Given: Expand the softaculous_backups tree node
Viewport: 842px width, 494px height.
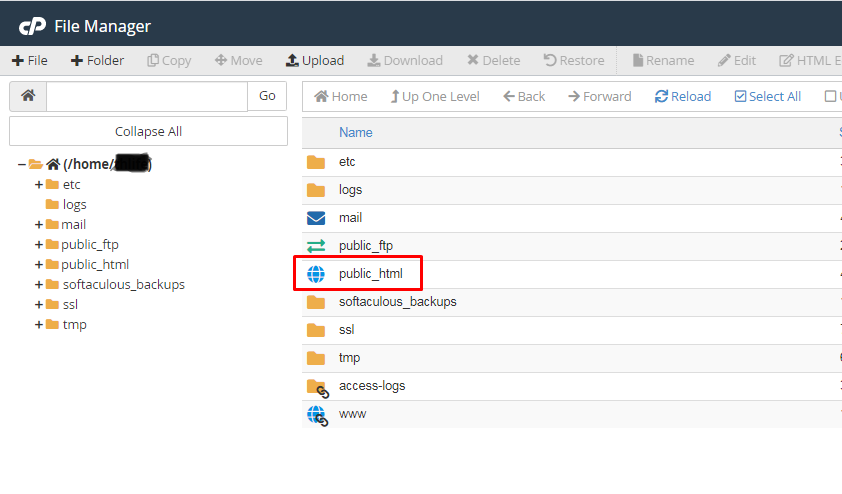Looking at the screenshot, I should (x=39, y=284).
